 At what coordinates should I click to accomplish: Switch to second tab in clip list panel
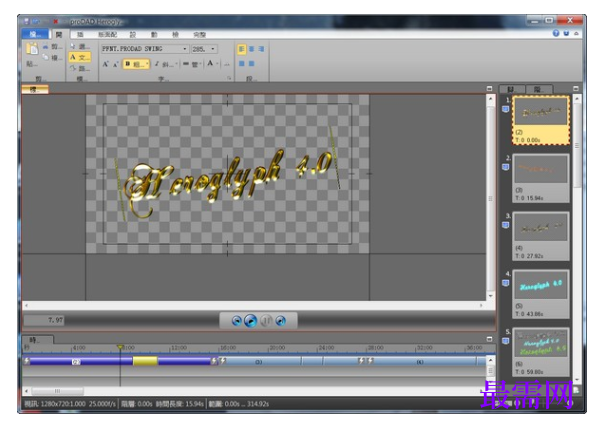point(539,90)
